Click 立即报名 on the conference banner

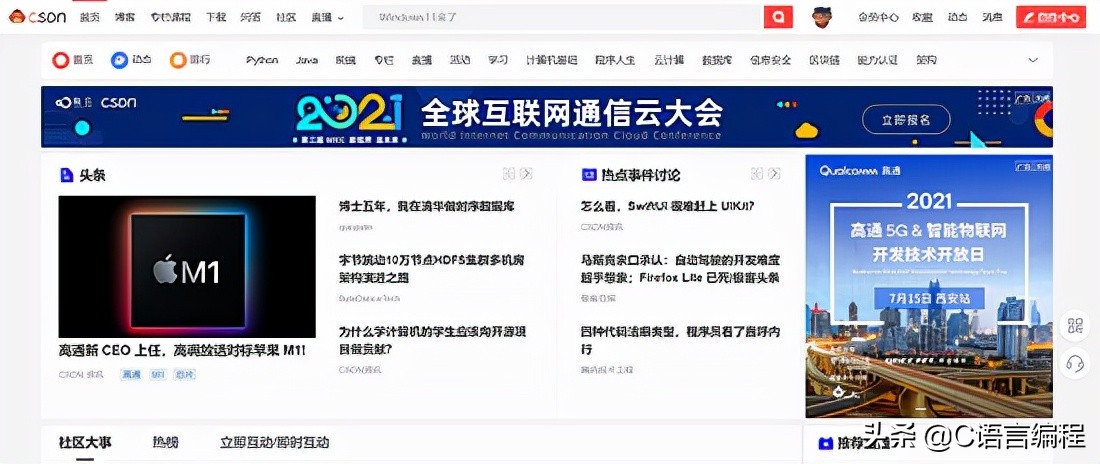pos(906,119)
